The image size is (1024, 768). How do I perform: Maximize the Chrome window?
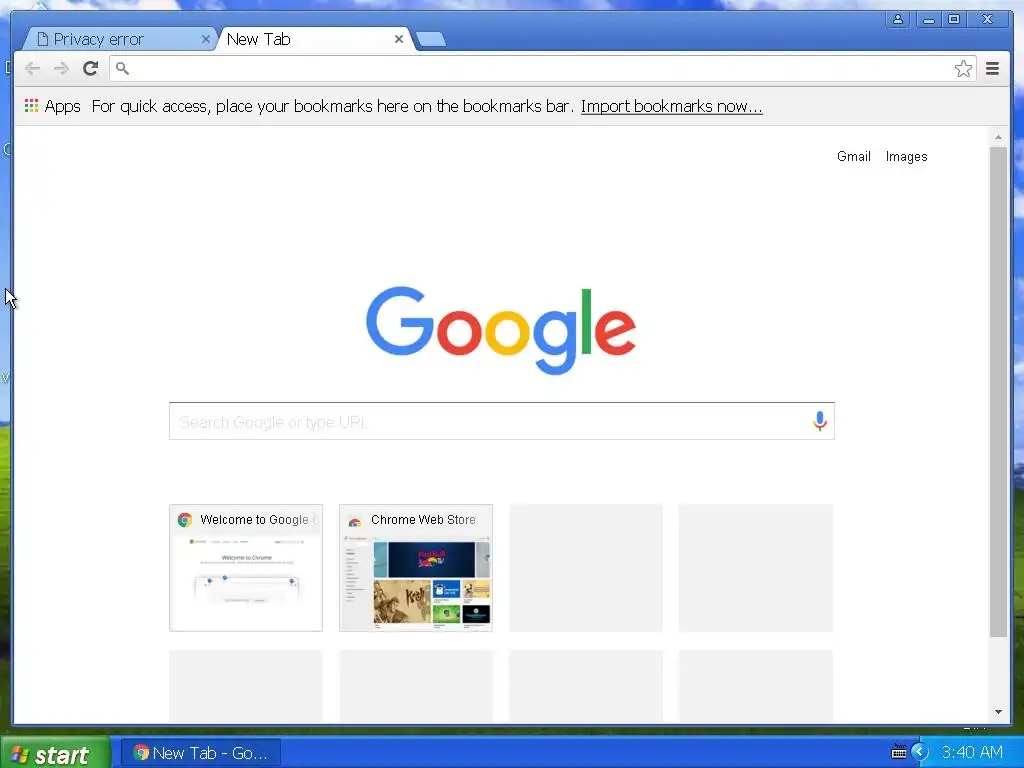[954, 19]
